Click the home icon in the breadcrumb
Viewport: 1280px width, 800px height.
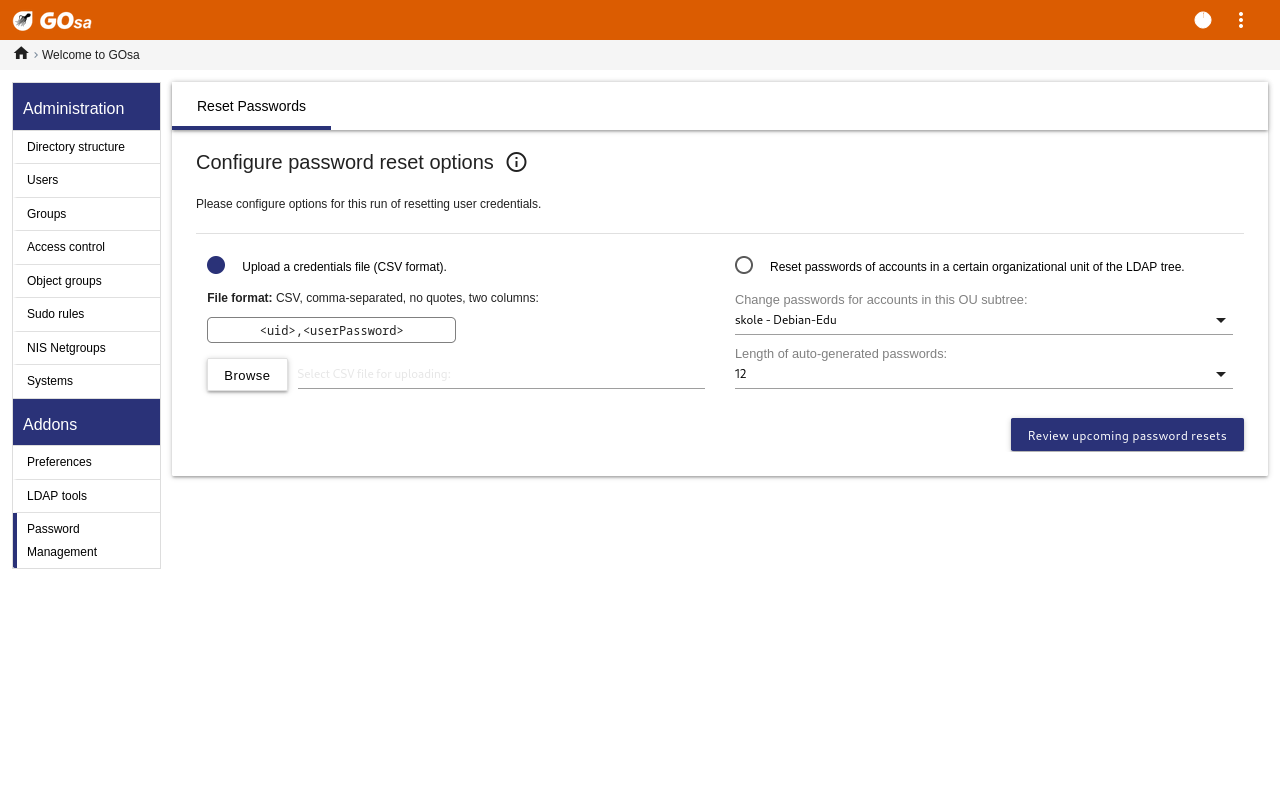[21, 53]
